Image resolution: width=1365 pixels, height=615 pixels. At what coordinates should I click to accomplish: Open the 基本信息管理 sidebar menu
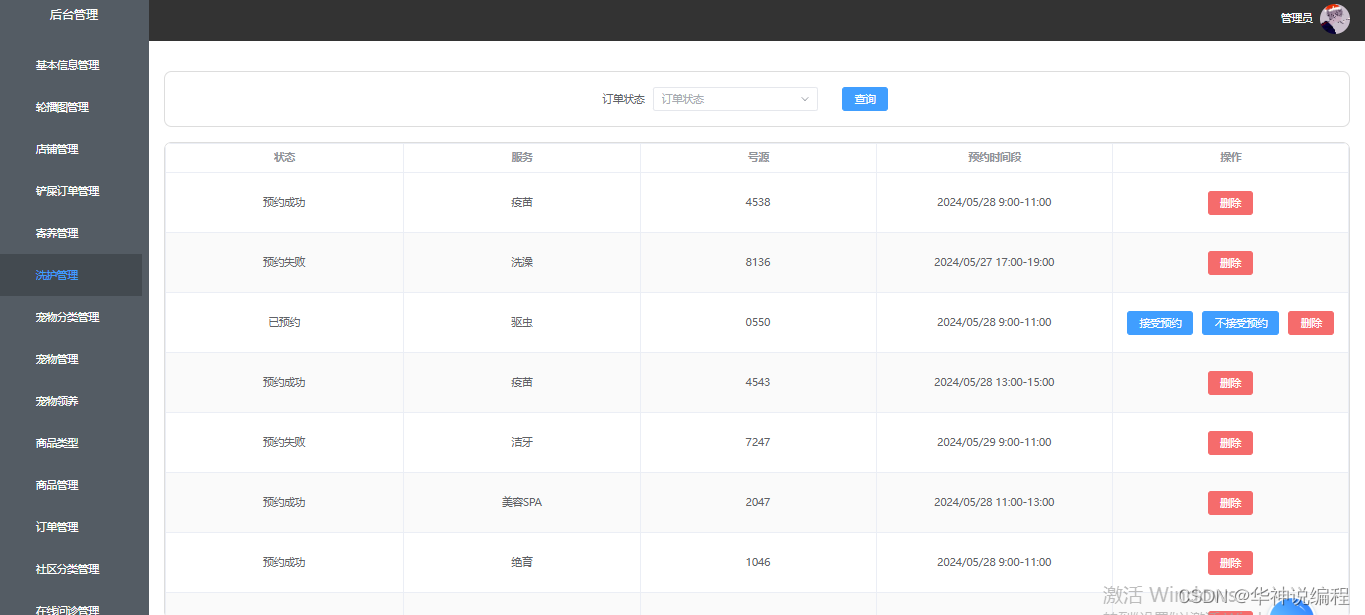pos(67,65)
